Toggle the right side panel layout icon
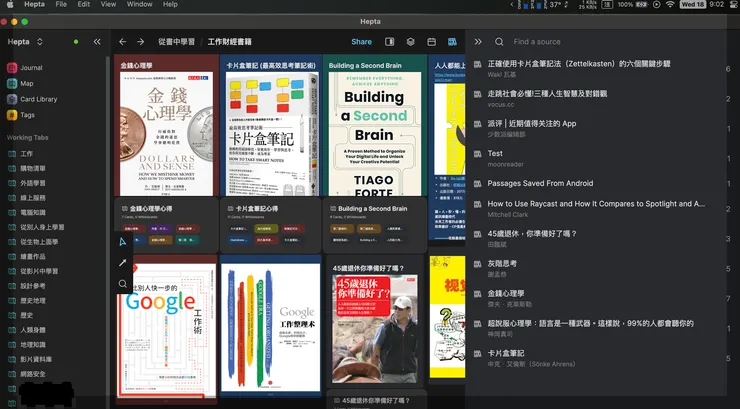The image size is (740, 409). (389, 42)
